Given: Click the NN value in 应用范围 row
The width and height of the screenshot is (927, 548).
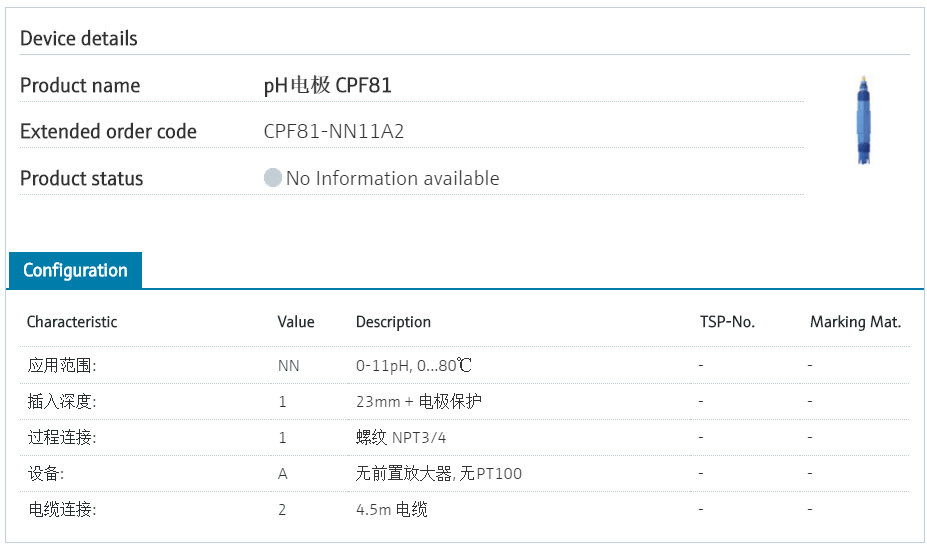Looking at the screenshot, I should [288, 366].
